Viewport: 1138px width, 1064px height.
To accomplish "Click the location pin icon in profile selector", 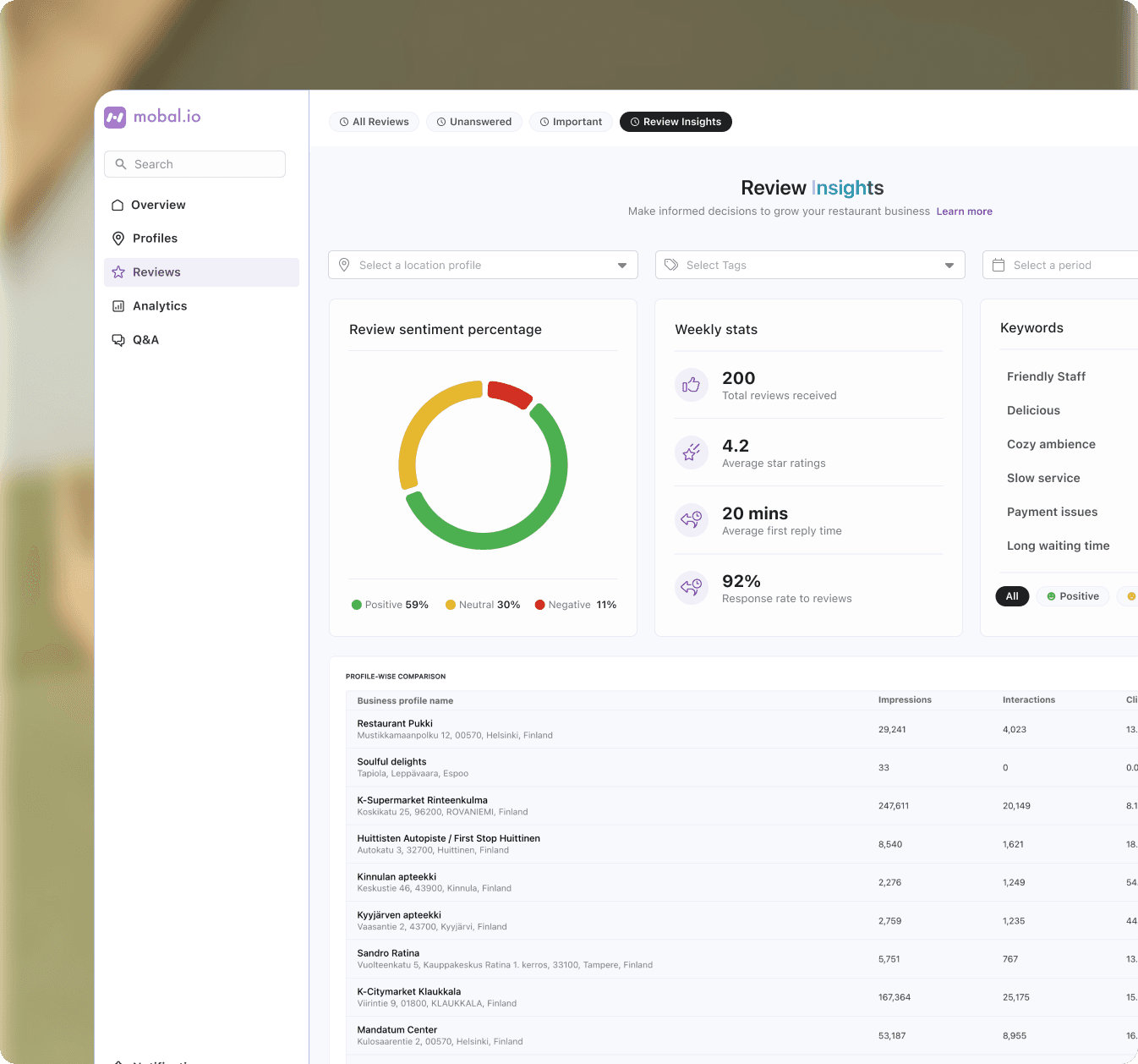I will [344, 265].
